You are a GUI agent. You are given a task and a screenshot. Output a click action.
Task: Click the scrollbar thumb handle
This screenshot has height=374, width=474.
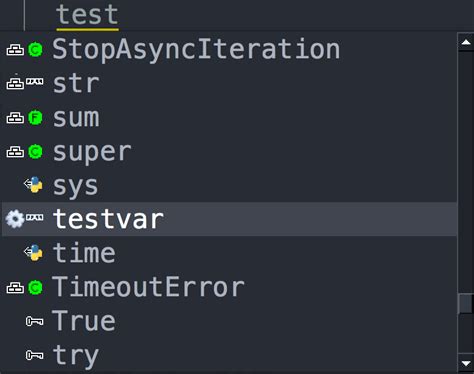tap(466, 303)
